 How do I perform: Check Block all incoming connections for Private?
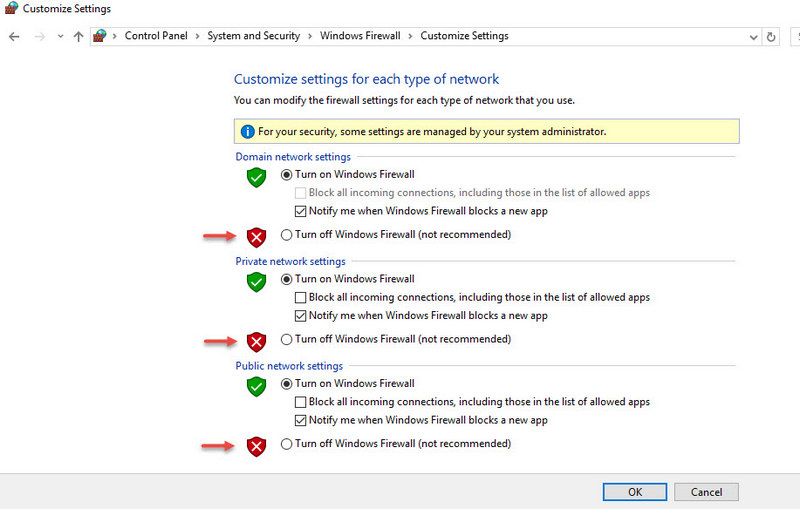tap(301, 297)
